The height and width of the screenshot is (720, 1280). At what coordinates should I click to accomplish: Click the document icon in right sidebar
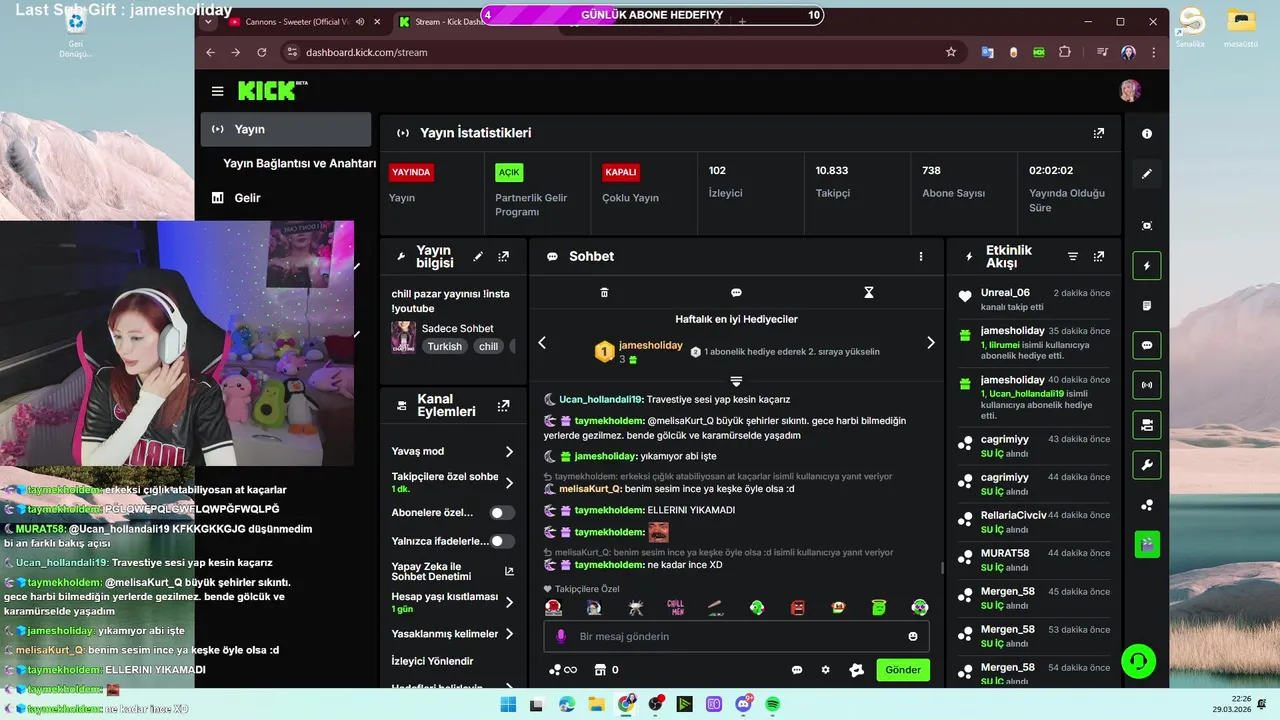pos(1147,305)
